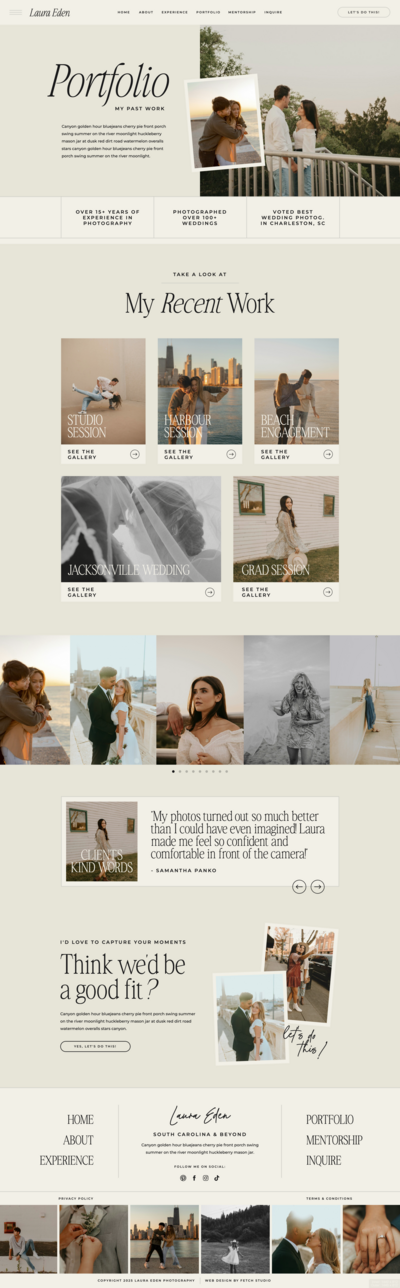Image resolution: width=400 pixels, height=1288 pixels.
Task: Click Studio Session gallery arrow icon
Action: tap(134, 454)
